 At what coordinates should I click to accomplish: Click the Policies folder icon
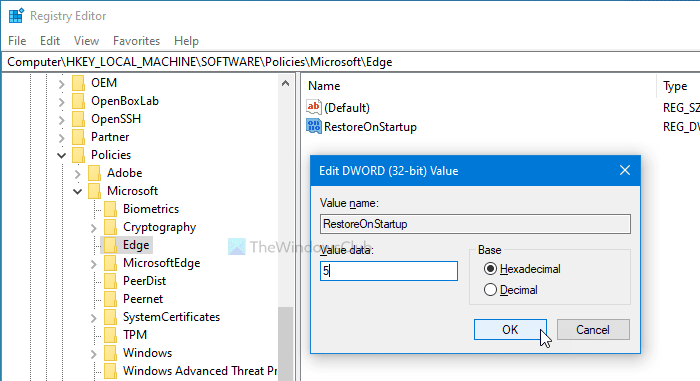click(x=79, y=155)
